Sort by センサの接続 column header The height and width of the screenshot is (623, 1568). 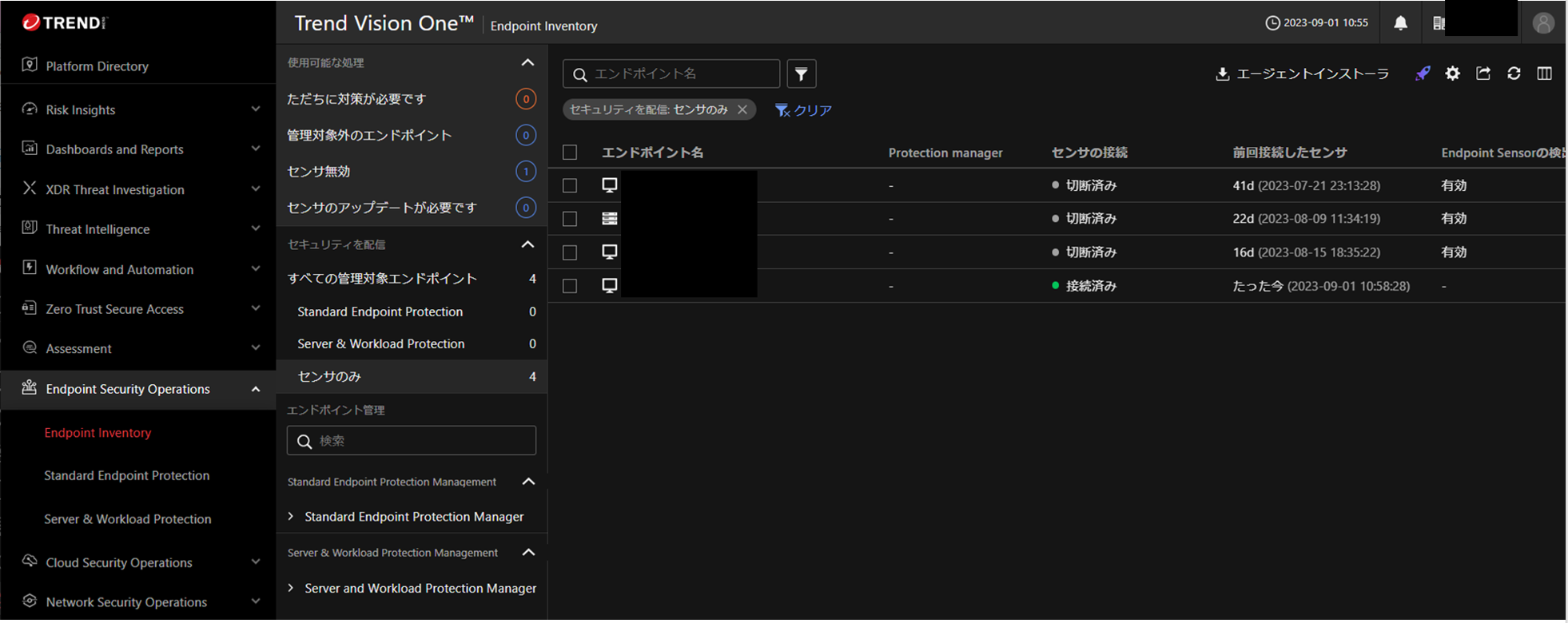(1089, 153)
